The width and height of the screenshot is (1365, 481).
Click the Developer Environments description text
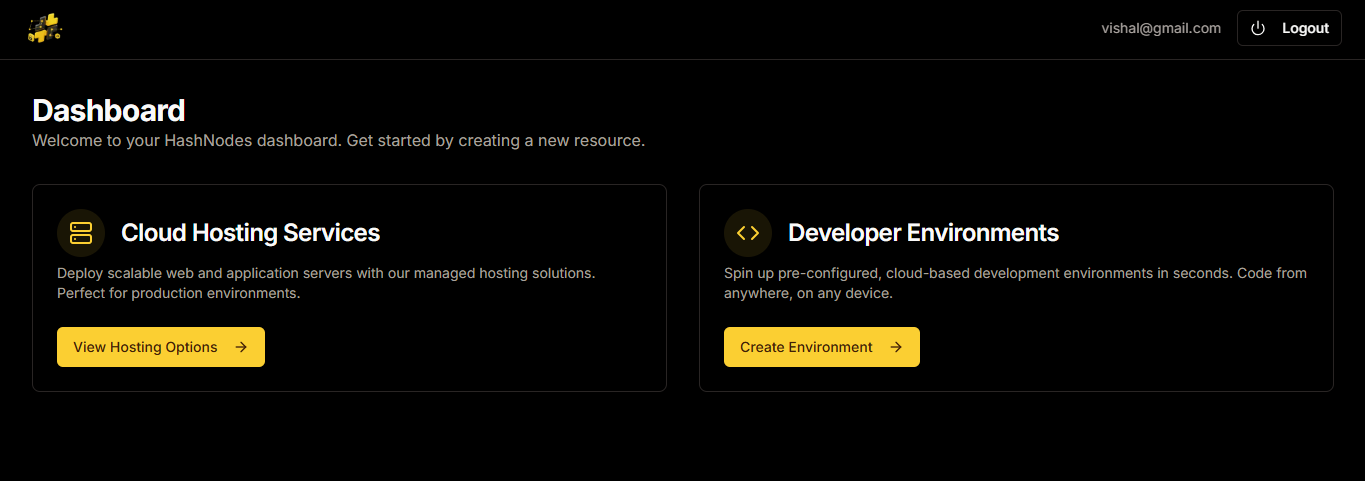pos(1015,283)
